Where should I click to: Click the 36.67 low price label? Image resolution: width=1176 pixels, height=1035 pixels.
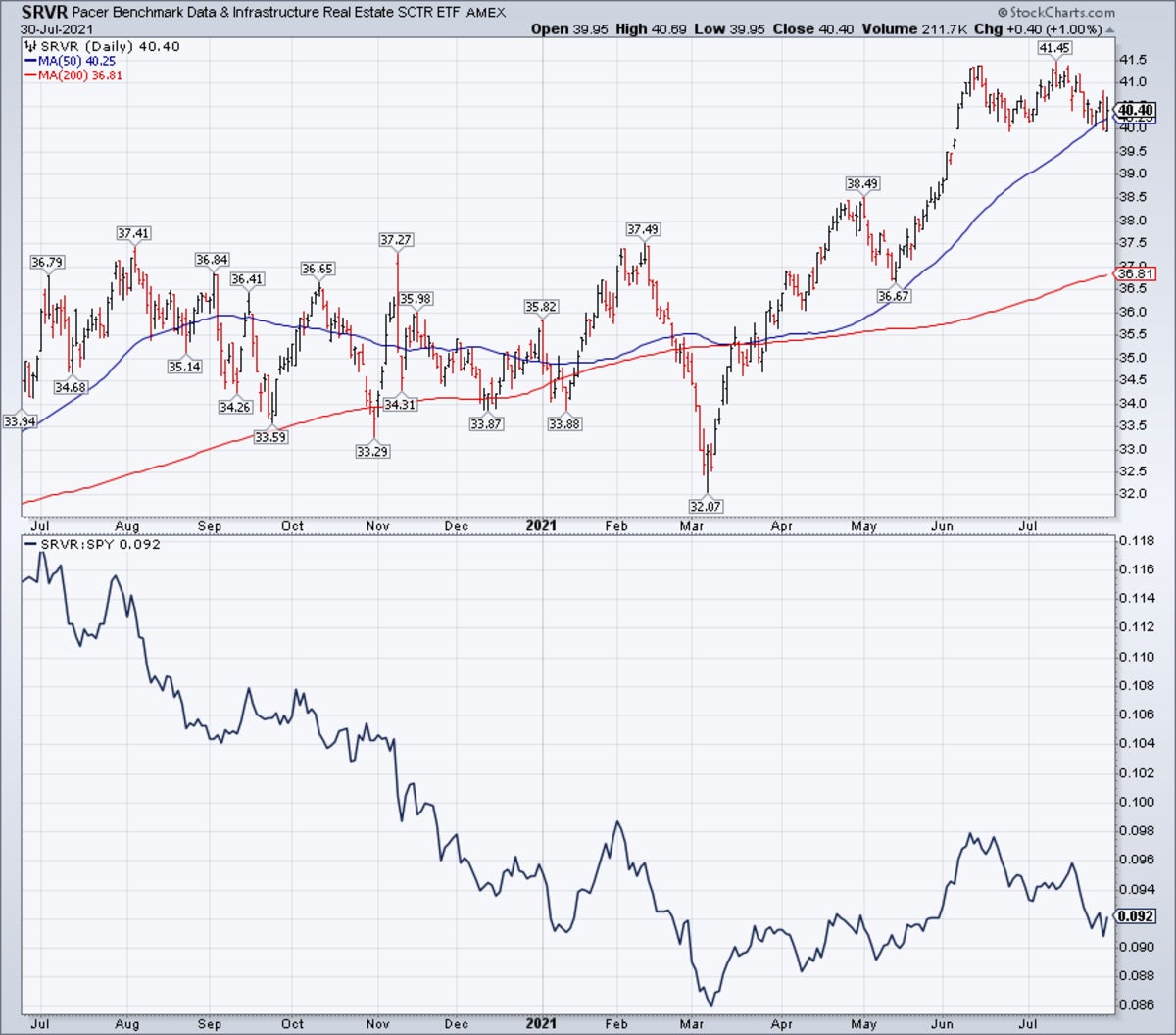(x=893, y=295)
